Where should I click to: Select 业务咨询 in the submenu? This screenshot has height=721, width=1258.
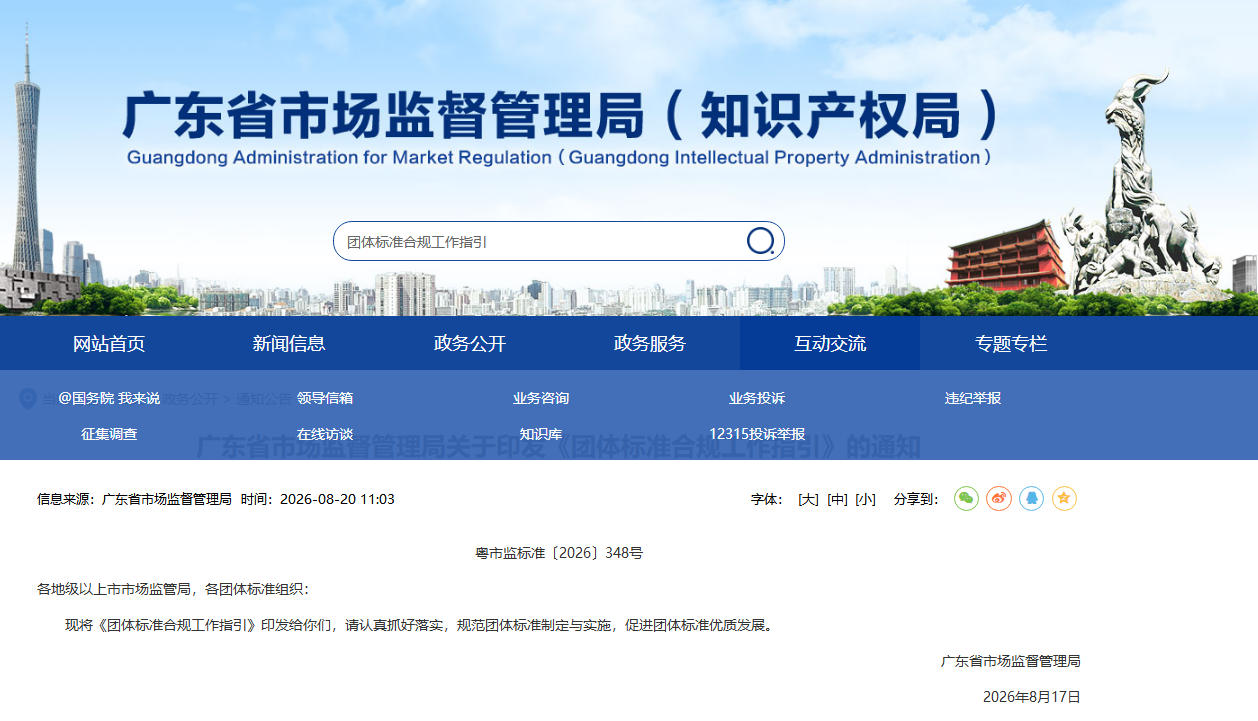[541, 398]
